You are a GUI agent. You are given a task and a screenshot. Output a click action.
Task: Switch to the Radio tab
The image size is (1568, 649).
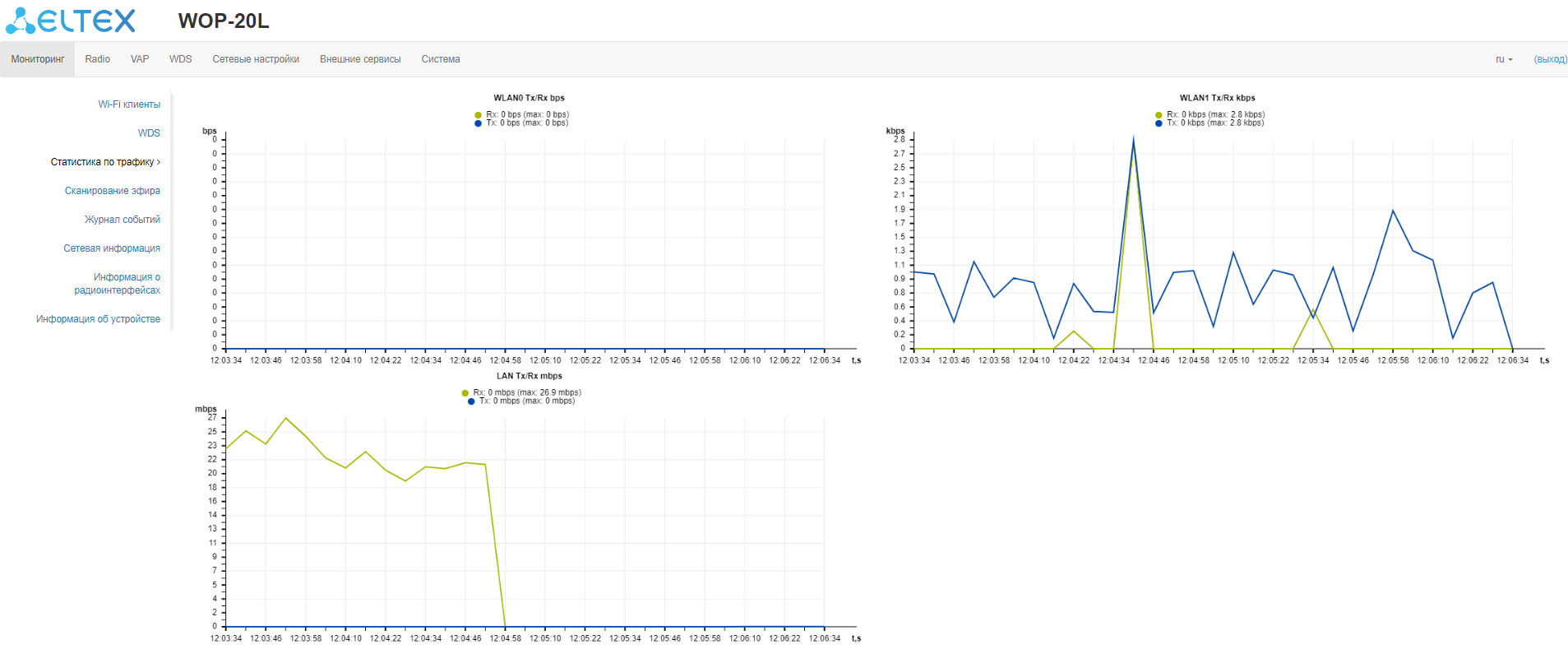click(97, 59)
